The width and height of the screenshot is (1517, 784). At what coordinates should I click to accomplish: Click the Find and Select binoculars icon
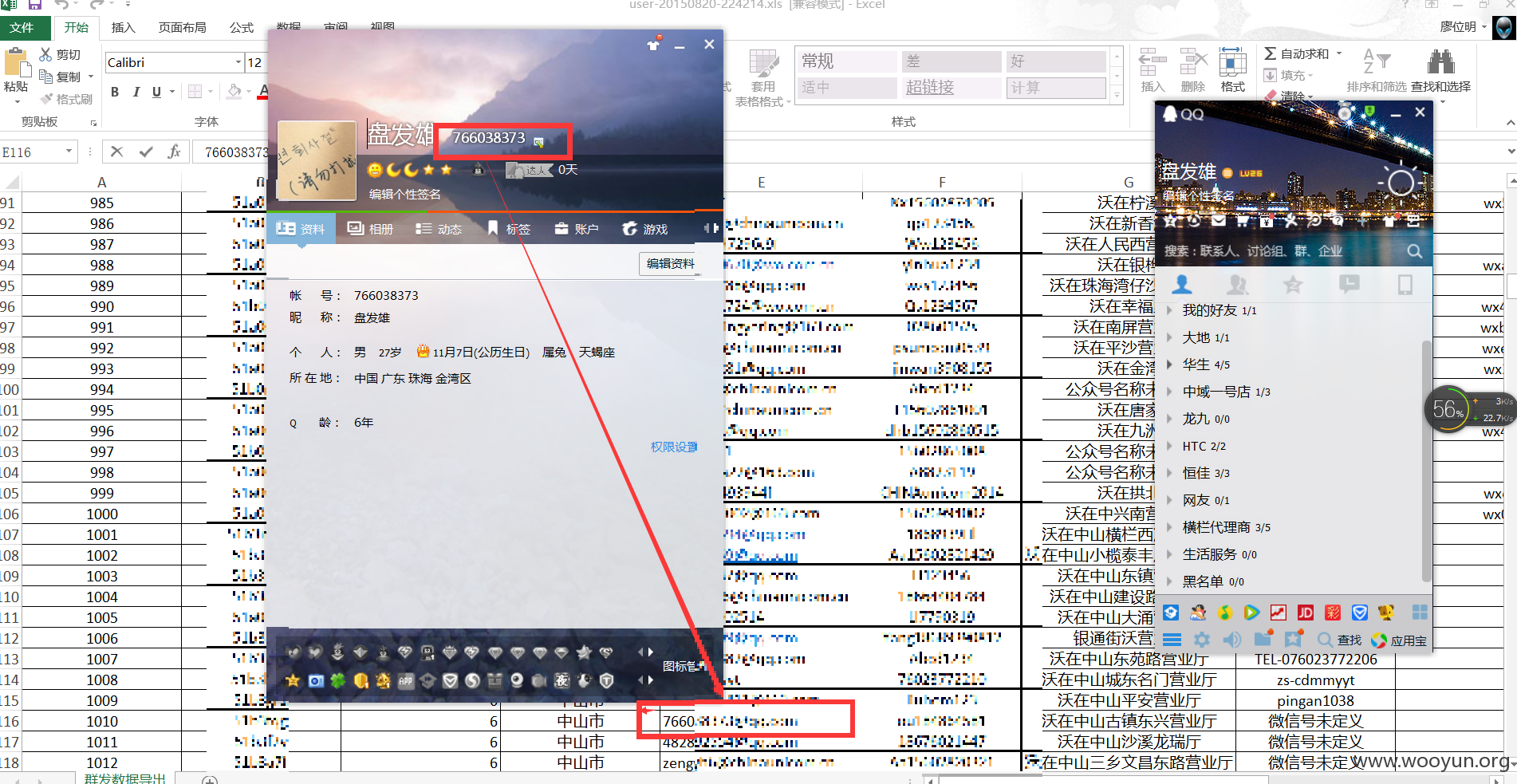click(1440, 61)
